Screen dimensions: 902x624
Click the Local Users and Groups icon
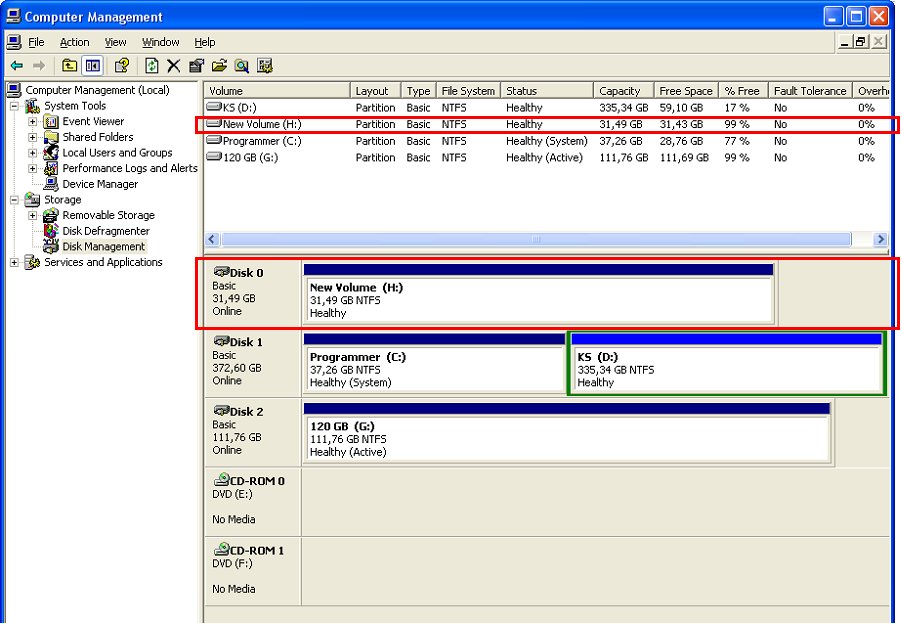[x=51, y=152]
